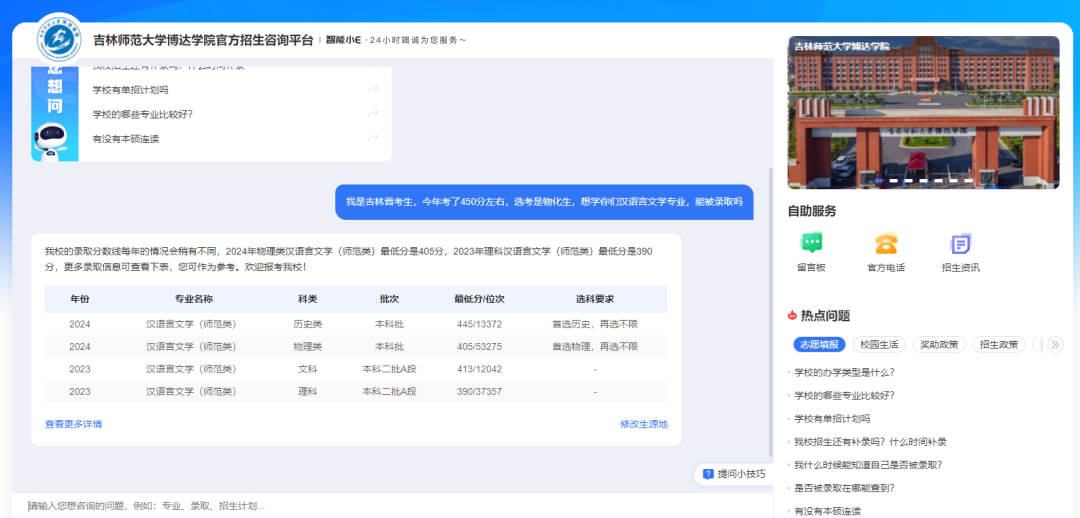Open the 官方电话 telephone icon
The image size is (1080, 518).
click(886, 244)
